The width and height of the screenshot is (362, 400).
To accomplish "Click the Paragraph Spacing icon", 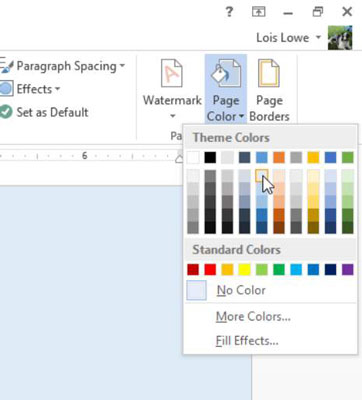I will (6, 66).
